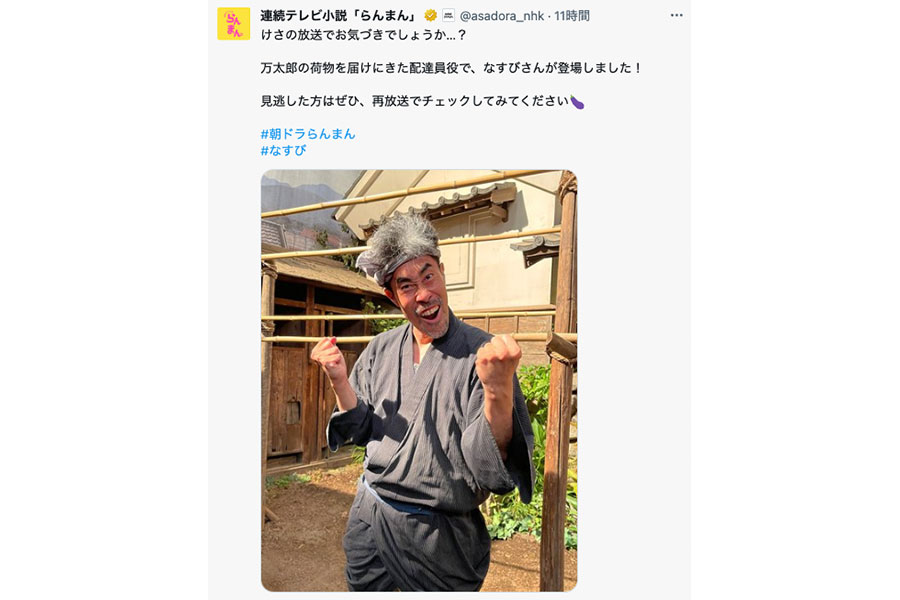Click the word なすびさん in the tweet text
The height and width of the screenshot is (600, 900).
(514, 68)
